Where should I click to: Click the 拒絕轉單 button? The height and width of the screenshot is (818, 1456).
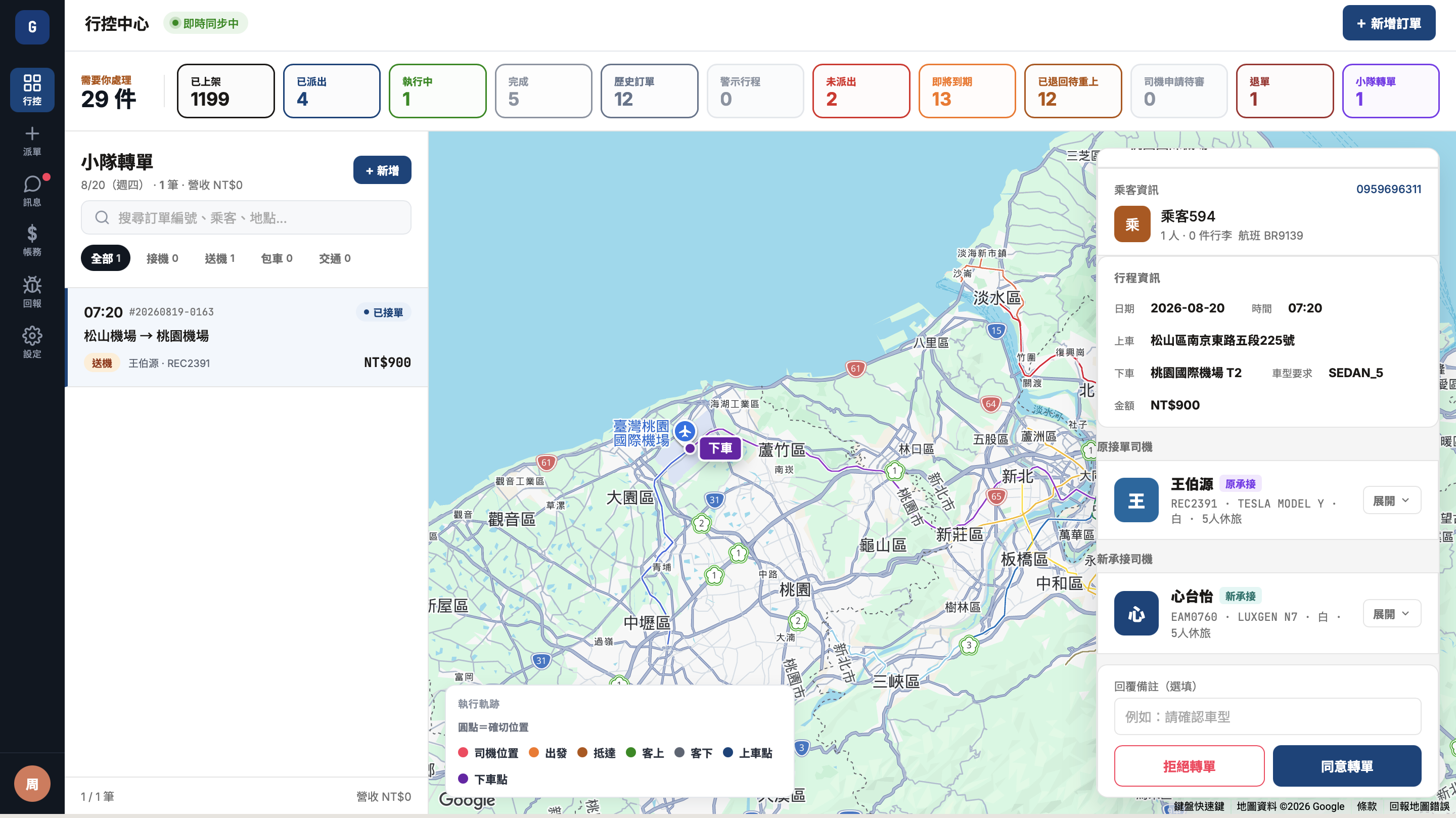pos(1189,766)
